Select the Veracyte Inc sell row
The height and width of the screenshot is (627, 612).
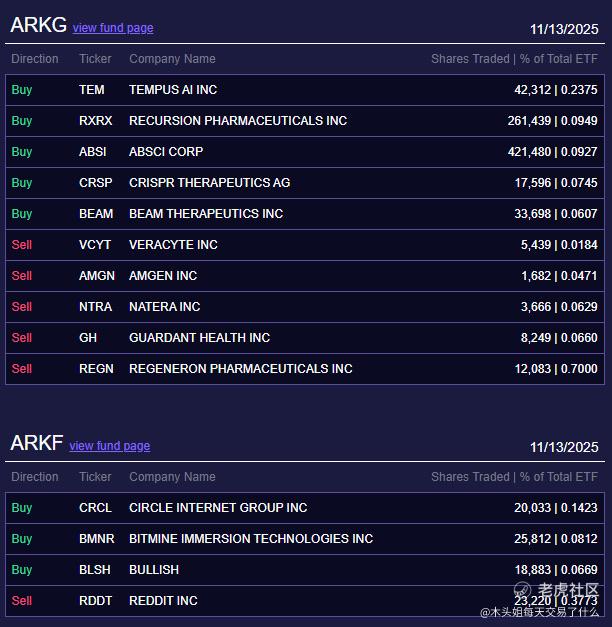pos(173,245)
